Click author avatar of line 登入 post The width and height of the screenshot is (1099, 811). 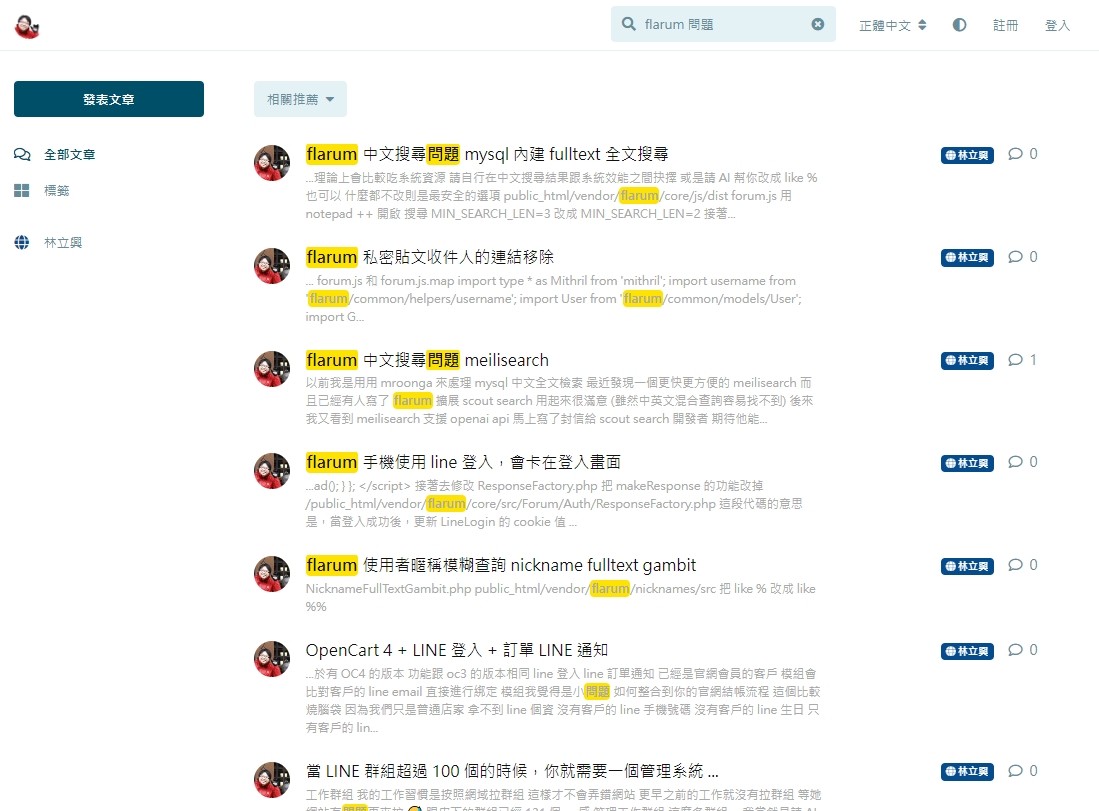point(272,472)
